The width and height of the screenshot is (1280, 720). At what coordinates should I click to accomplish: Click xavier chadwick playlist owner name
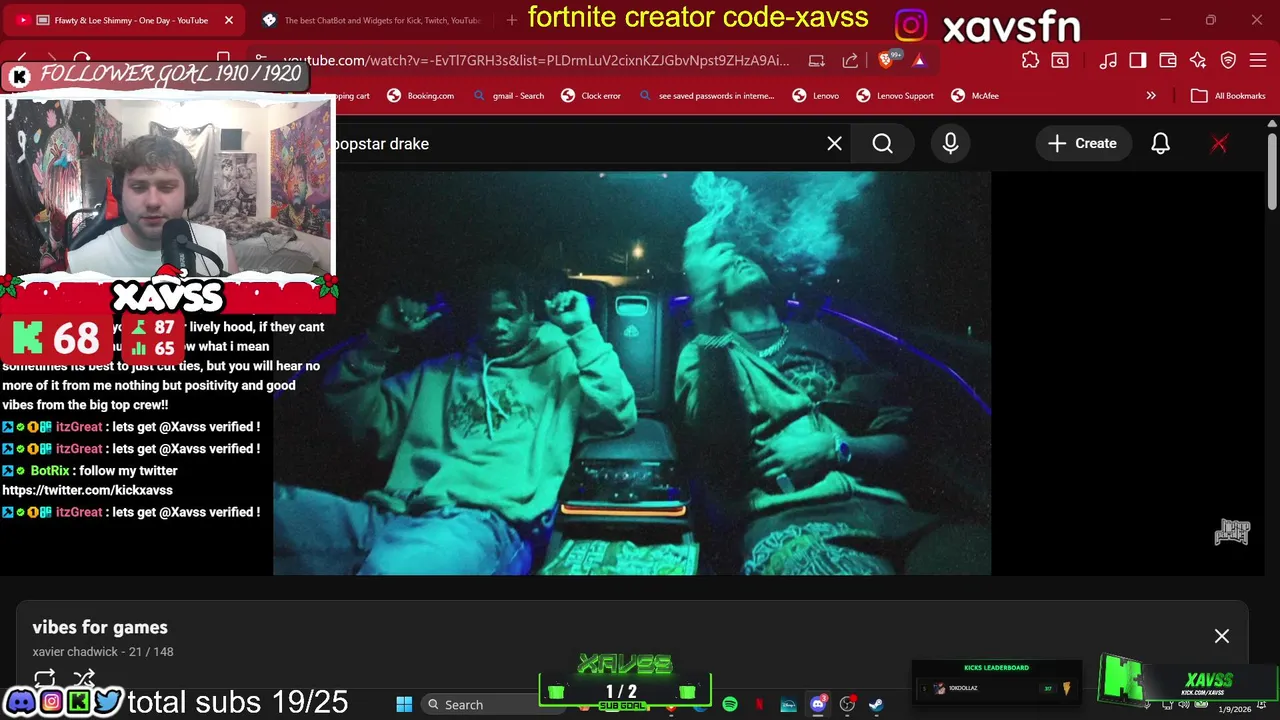(x=77, y=652)
